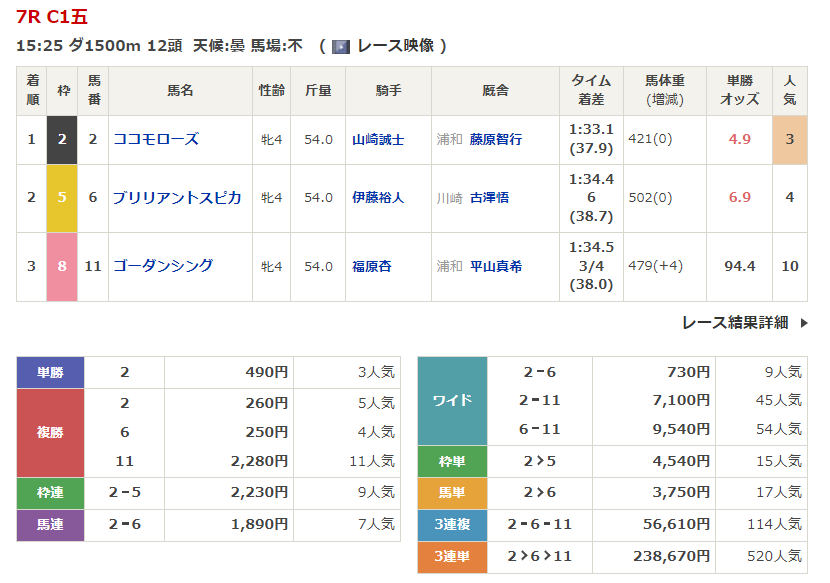View jockey 伊藤裕人 profile
The width and height of the screenshot is (830, 583).
(378, 198)
